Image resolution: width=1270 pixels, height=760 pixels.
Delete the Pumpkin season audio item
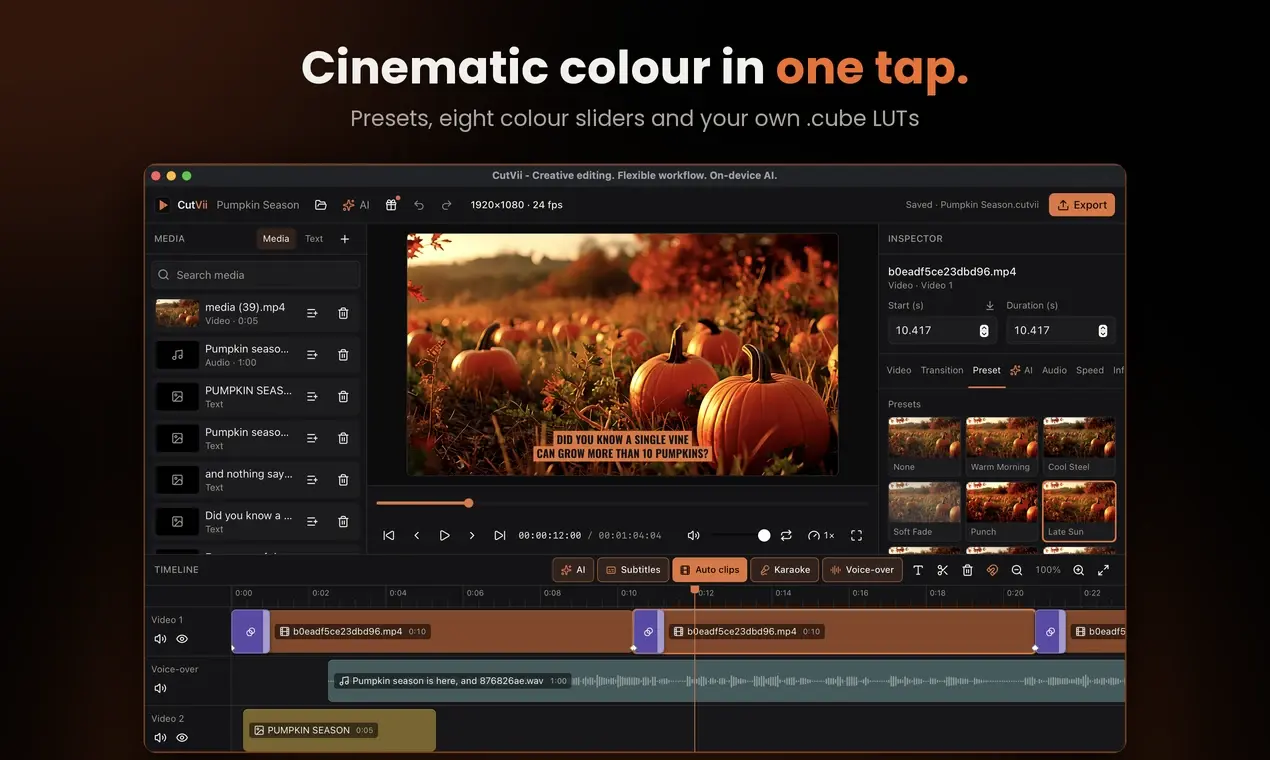click(343, 355)
